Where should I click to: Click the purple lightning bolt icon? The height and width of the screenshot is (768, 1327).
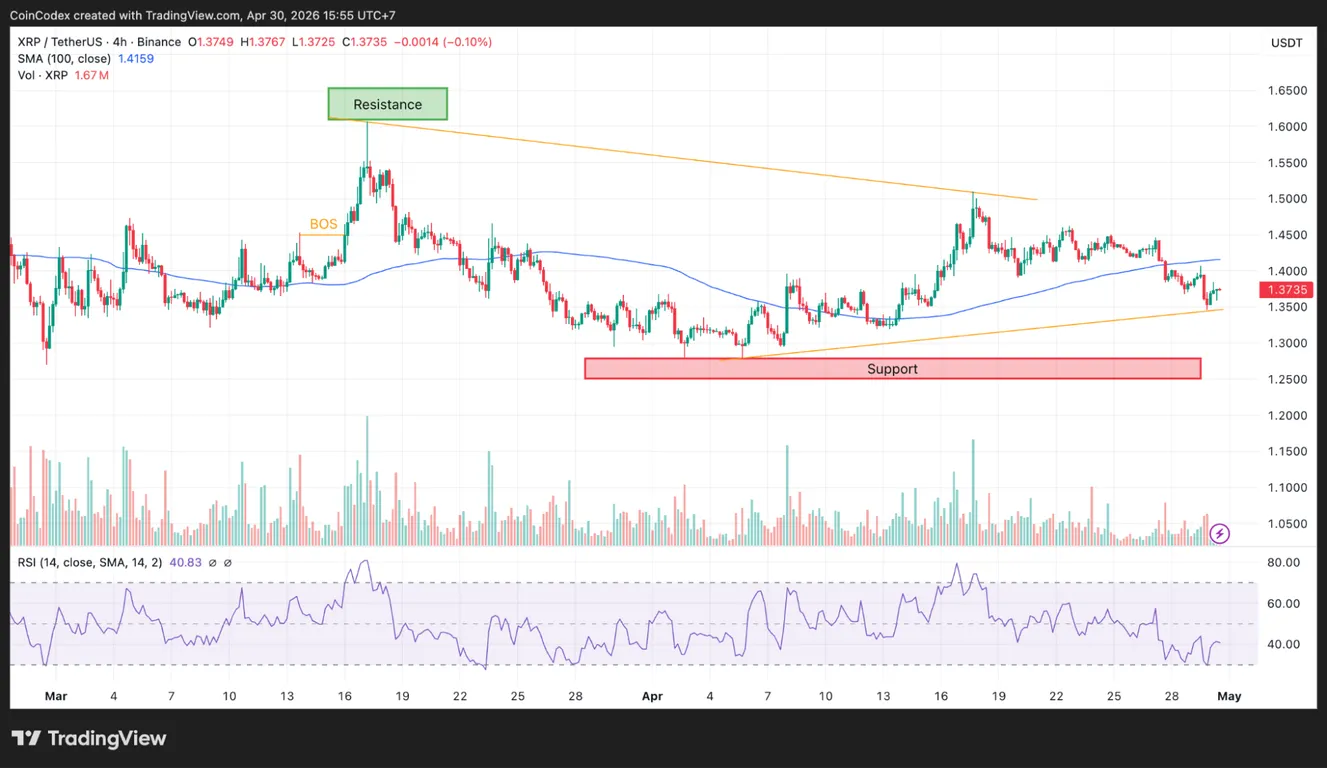[x=1220, y=533]
